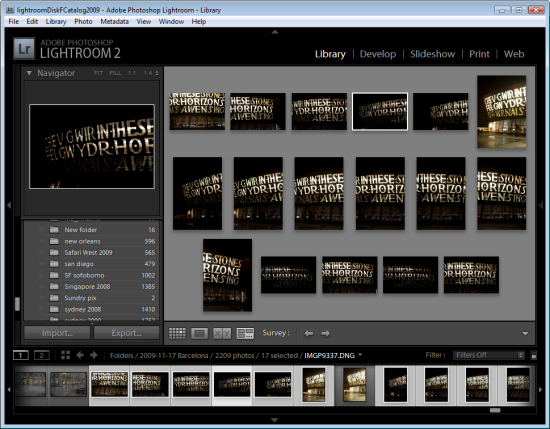Select the san diego folder
The height and width of the screenshot is (429, 550).
tap(91, 264)
